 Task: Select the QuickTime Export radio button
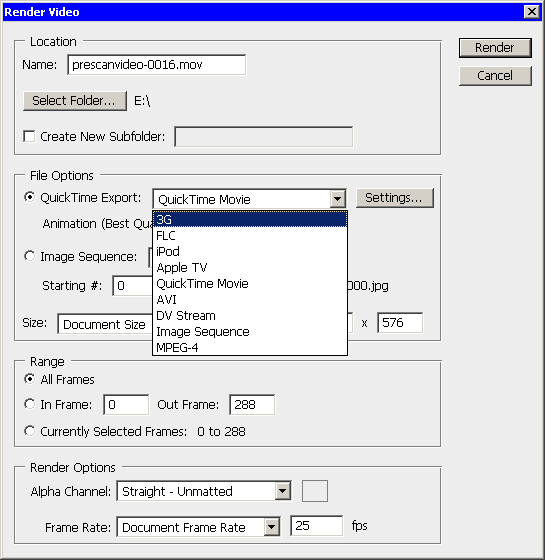tap(29, 197)
